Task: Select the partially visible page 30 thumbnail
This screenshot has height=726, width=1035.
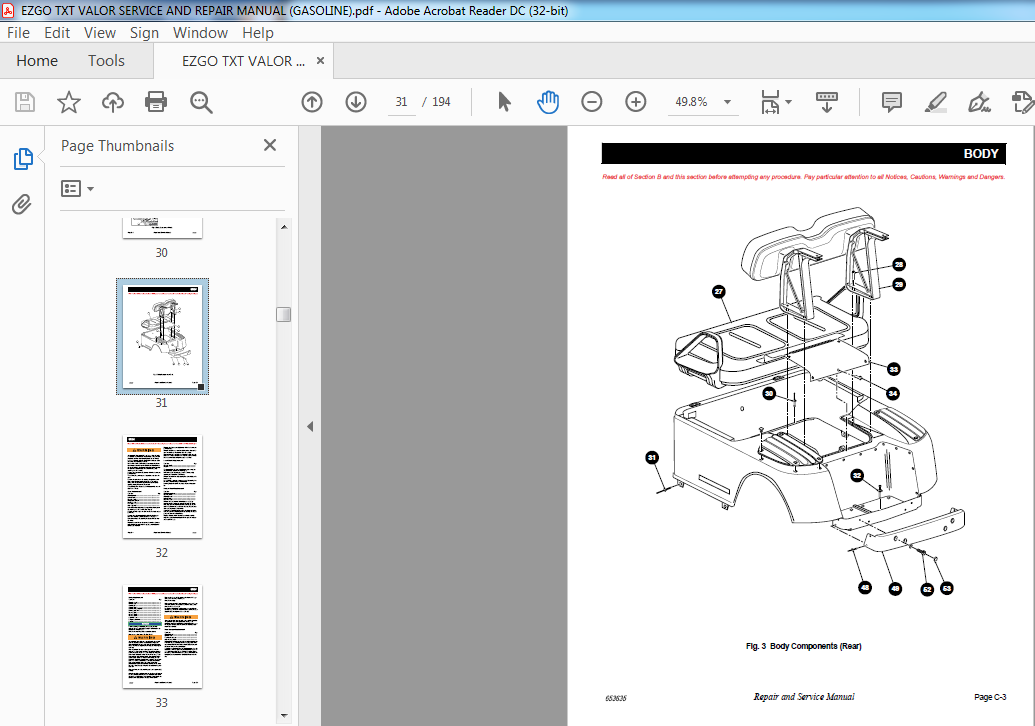Action: [x=162, y=228]
